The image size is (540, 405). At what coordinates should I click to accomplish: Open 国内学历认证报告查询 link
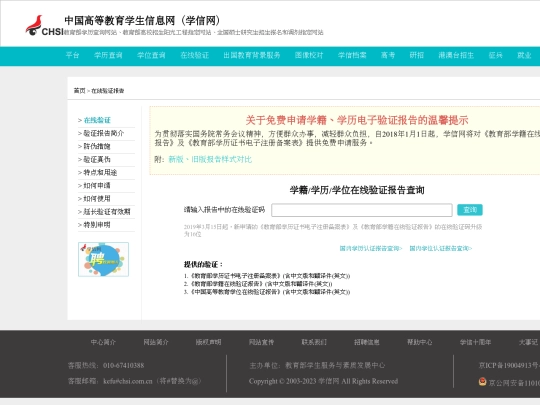pyautogui.click(x=371, y=248)
